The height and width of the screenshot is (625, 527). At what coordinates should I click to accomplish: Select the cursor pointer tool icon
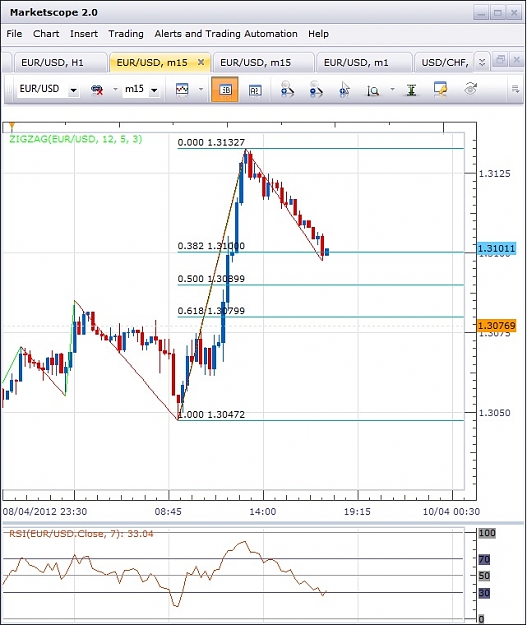coord(344,89)
